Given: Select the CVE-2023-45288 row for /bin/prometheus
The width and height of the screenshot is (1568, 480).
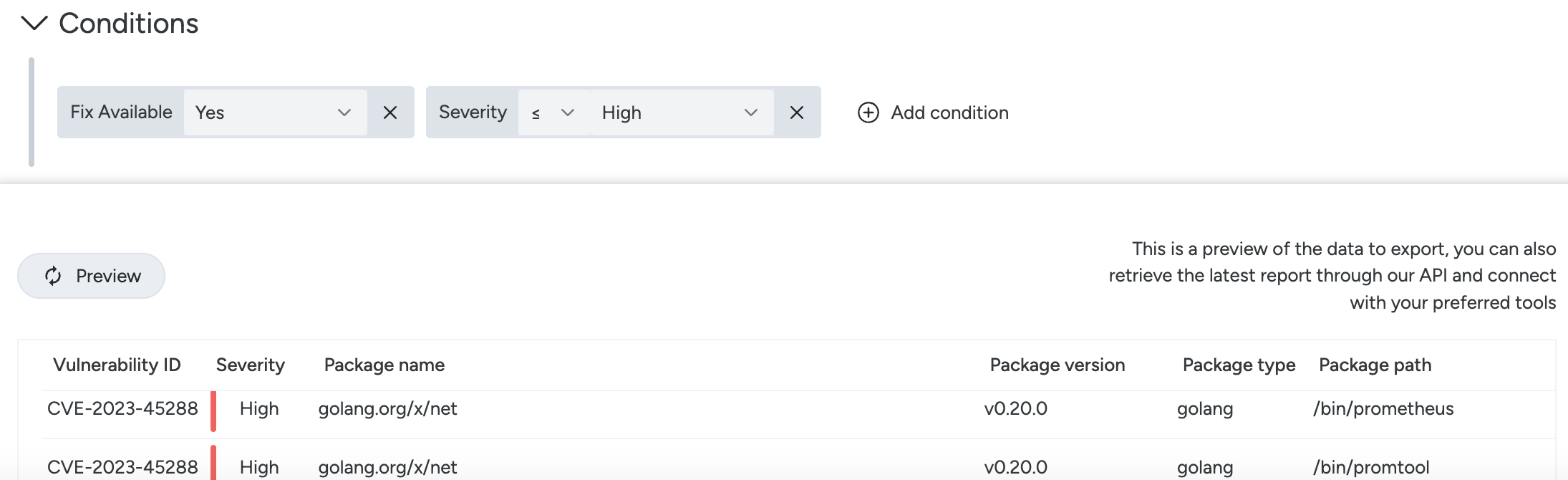Looking at the screenshot, I should tap(798, 409).
